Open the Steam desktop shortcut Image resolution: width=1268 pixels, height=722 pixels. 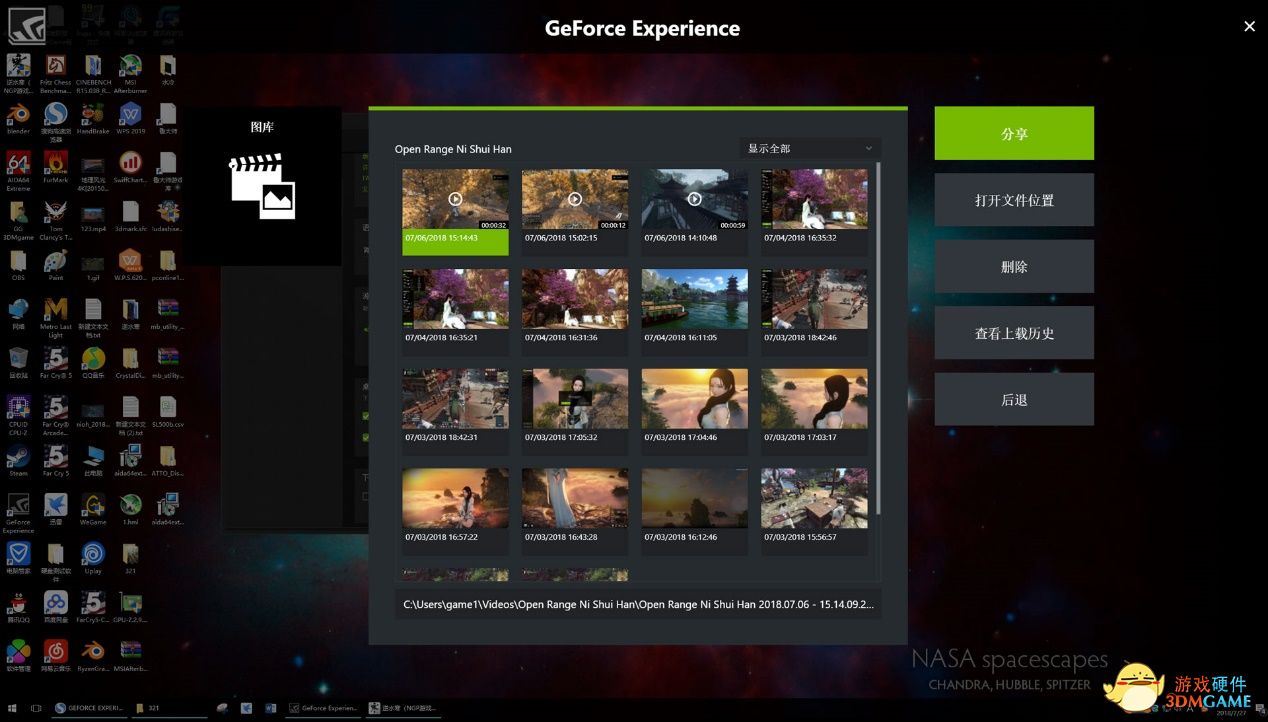[18, 461]
